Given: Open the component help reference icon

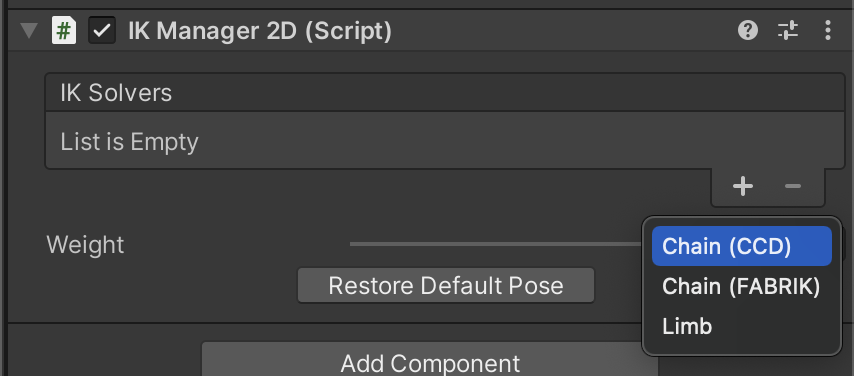Looking at the screenshot, I should (748, 31).
